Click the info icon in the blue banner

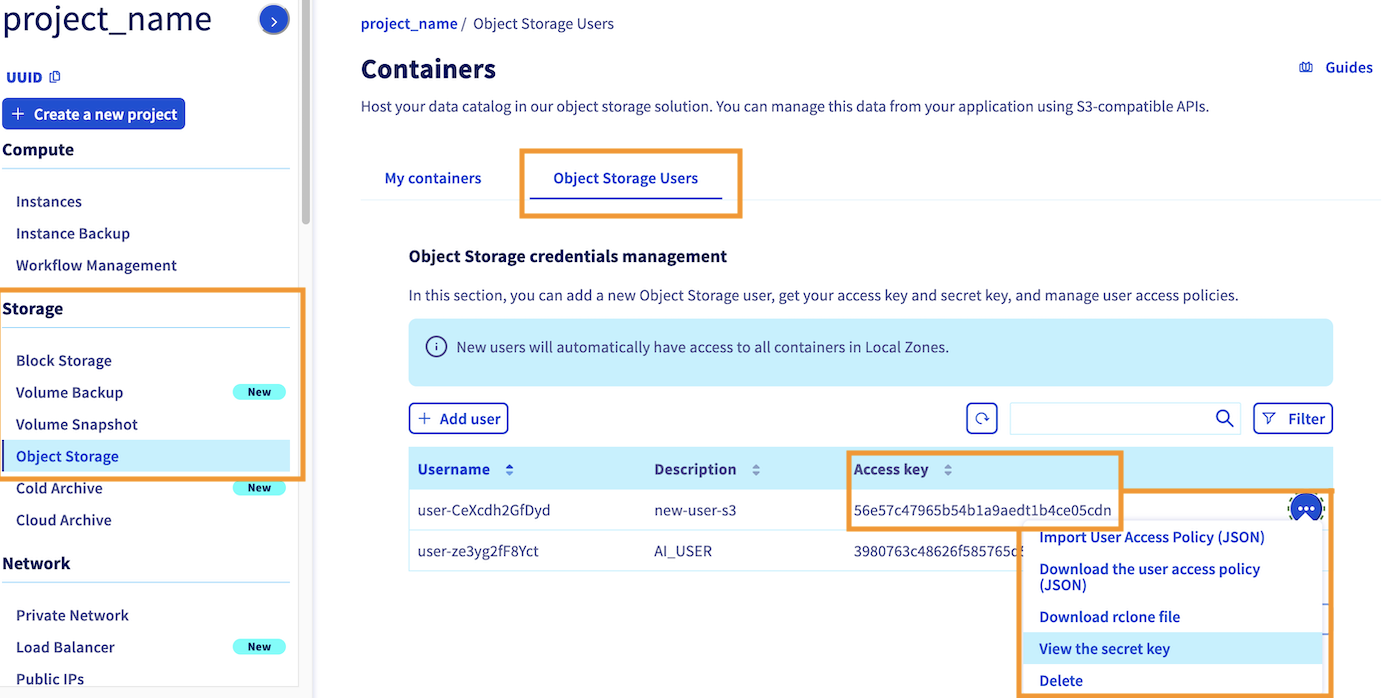(436, 347)
